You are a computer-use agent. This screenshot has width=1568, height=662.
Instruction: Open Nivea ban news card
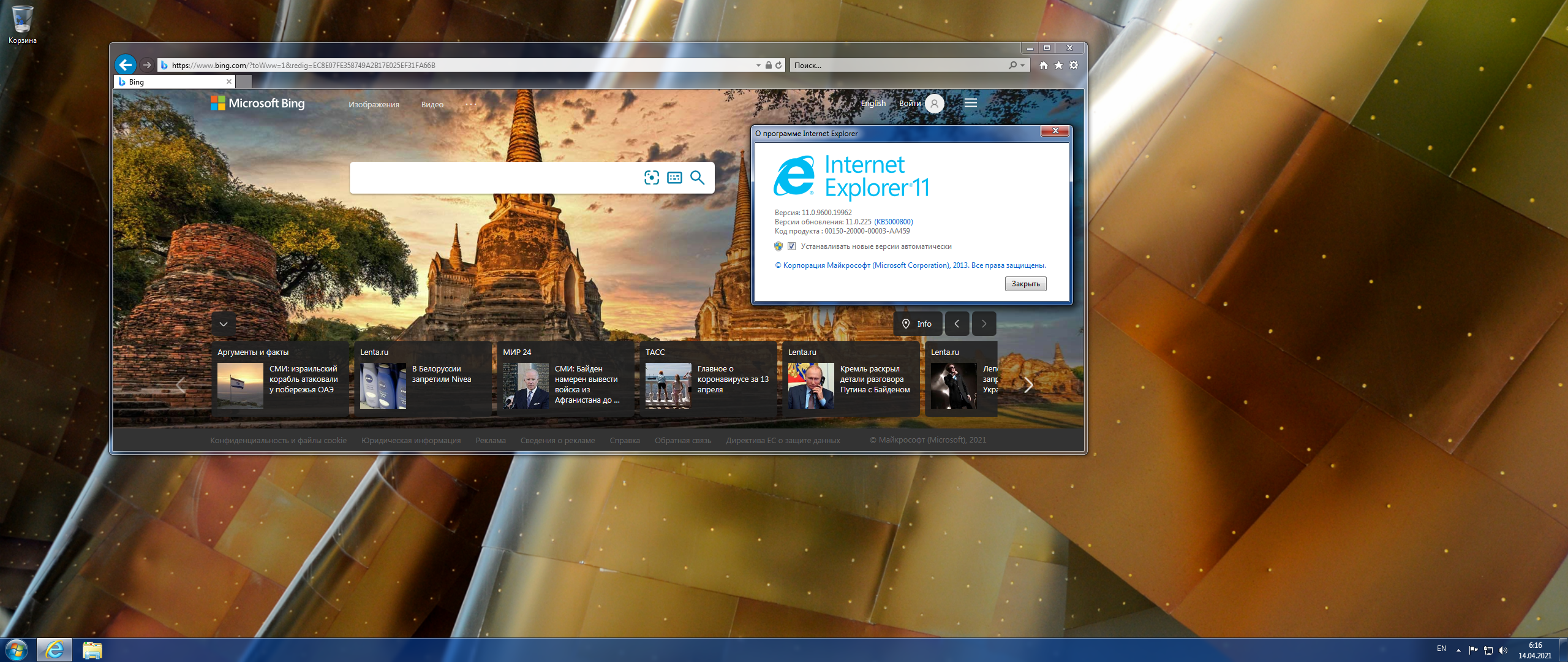coord(422,379)
